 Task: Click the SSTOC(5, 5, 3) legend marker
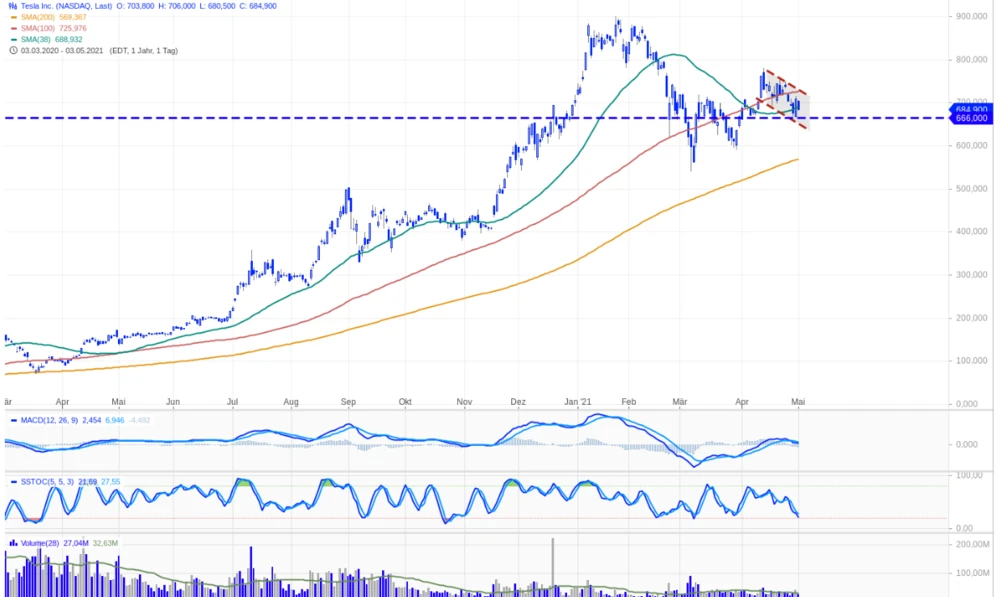13,482
